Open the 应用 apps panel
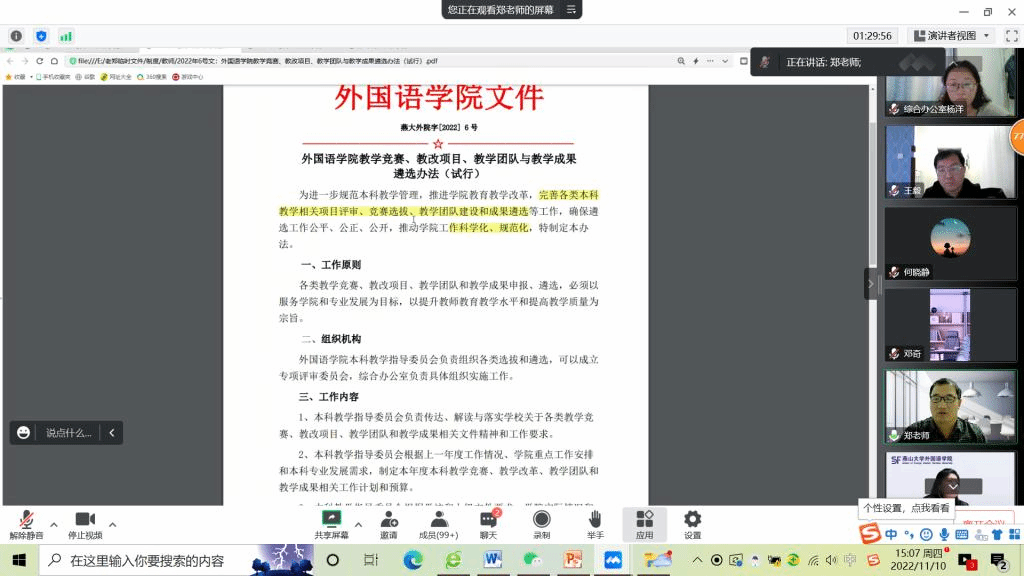This screenshot has height=576, width=1024. tap(644, 519)
